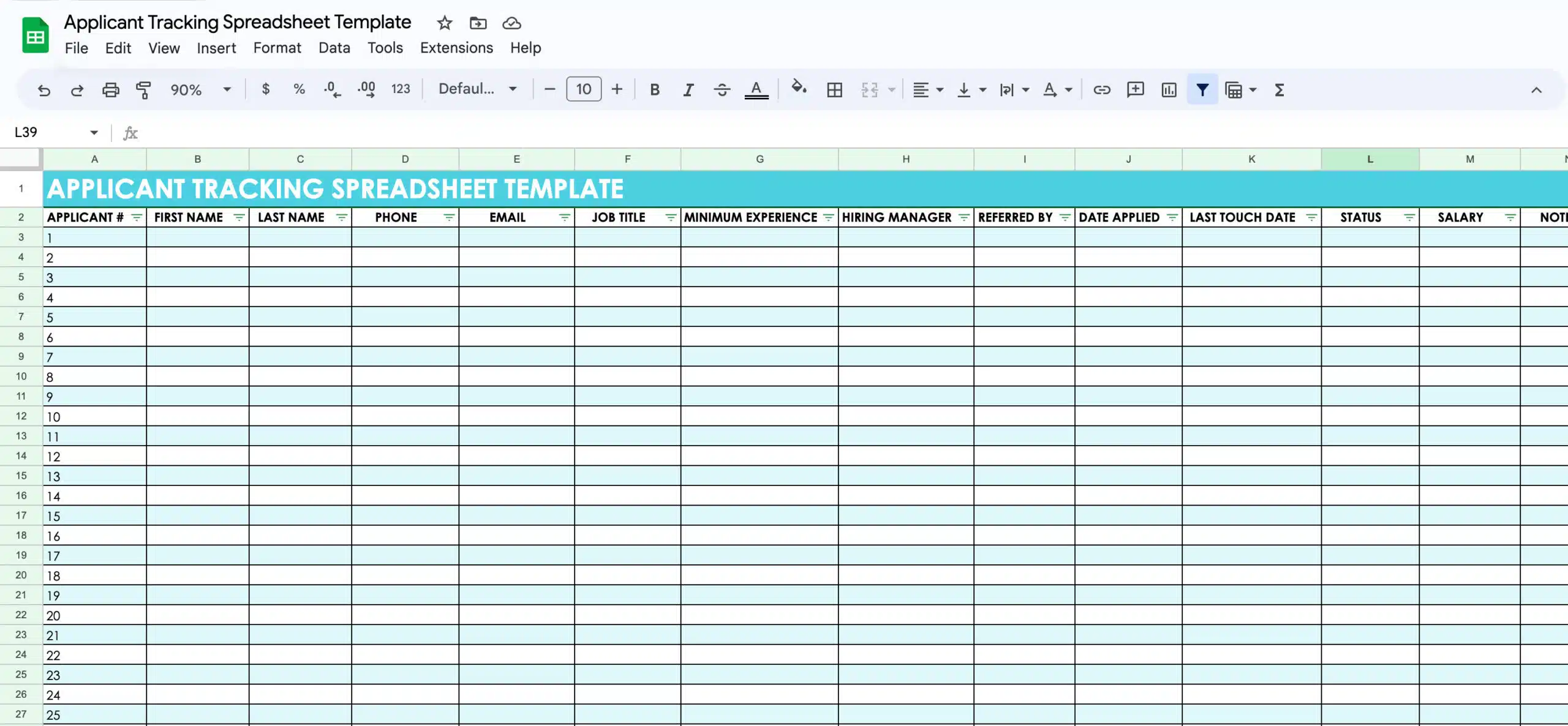
Task: Format as percent with the percent icon
Action: 299,89
